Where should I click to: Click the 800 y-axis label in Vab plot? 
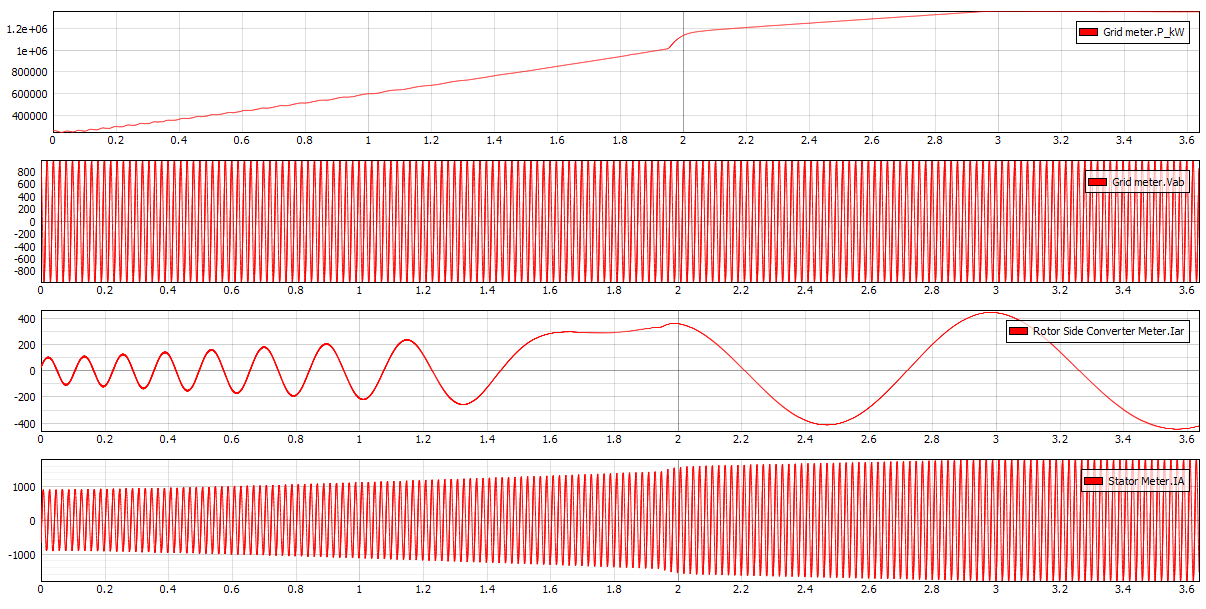24,173
